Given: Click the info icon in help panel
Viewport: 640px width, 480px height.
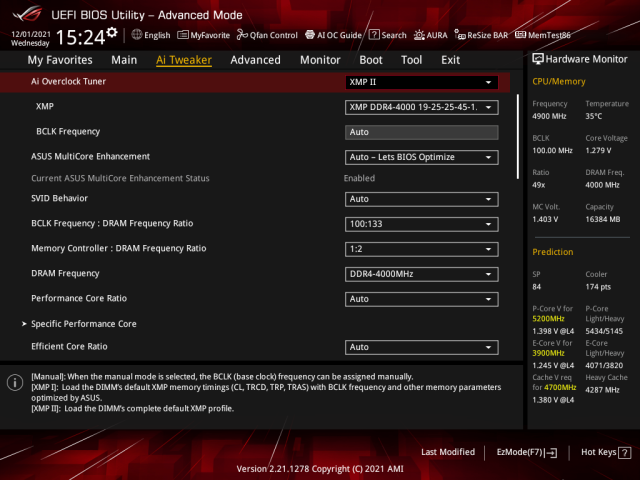Looking at the screenshot, I should tap(15, 382).
